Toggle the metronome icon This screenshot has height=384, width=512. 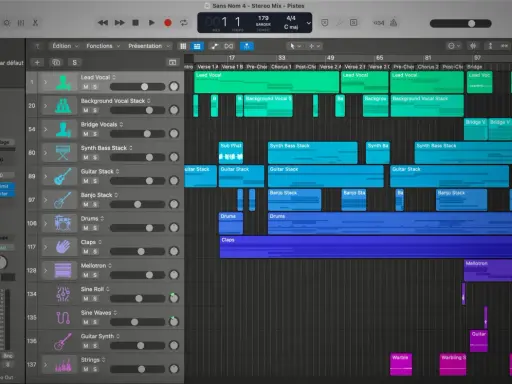point(394,23)
